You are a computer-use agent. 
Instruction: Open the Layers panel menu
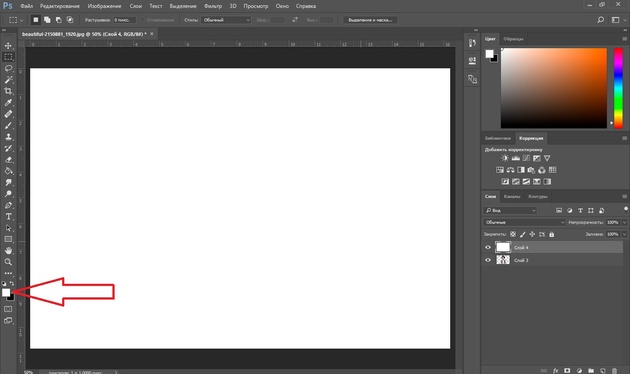pyautogui.click(x=624, y=196)
